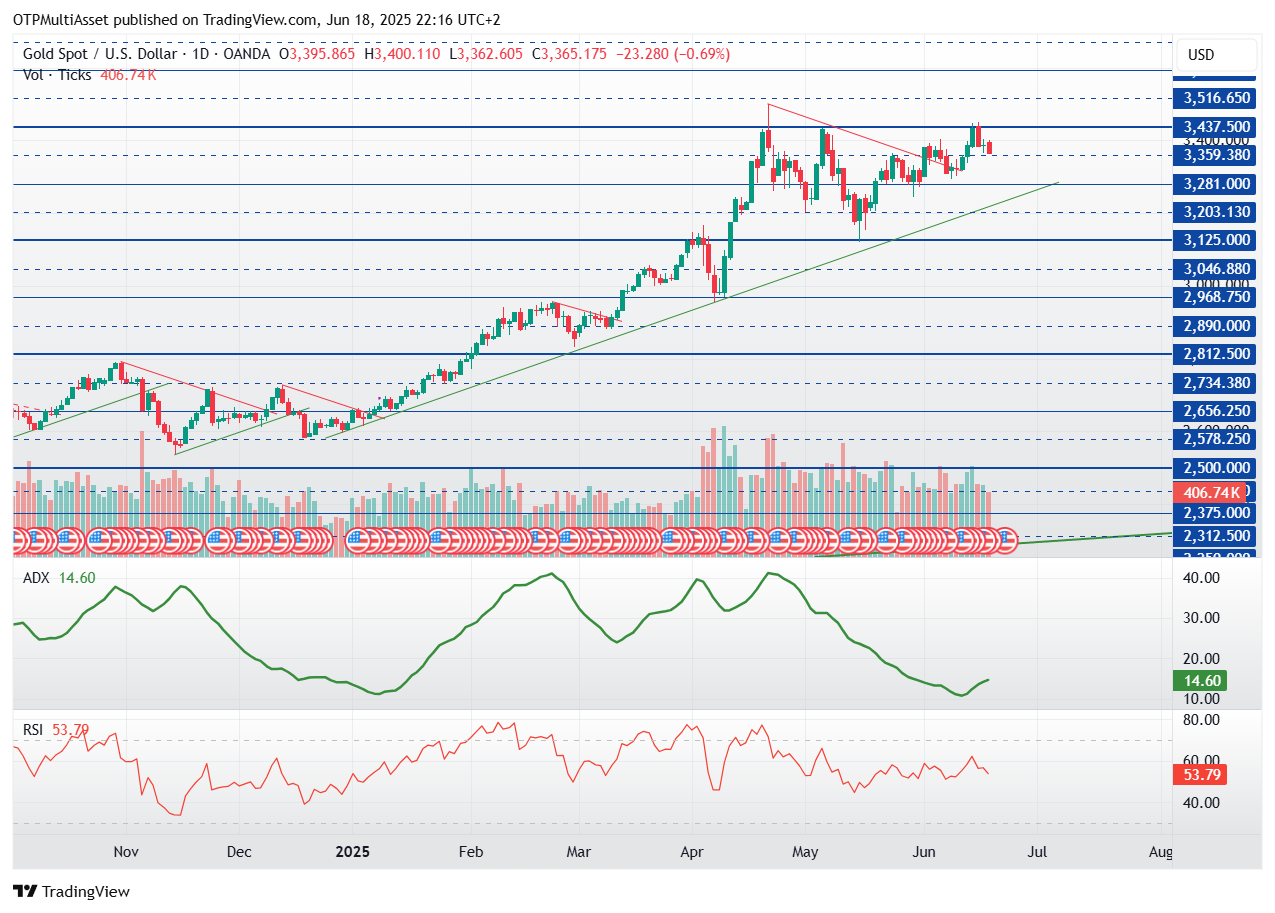The image size is (1275, 913).
Task: Click the red 406.74K volume value tag
Action: tap(1211, 492)
